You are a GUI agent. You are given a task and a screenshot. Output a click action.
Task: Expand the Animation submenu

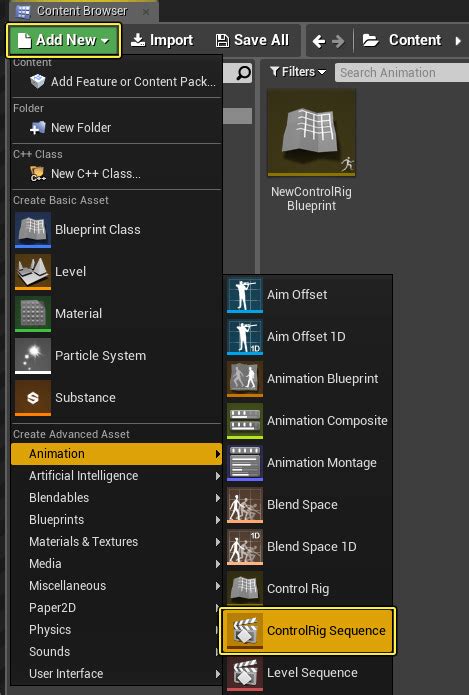tap(116, 454)
